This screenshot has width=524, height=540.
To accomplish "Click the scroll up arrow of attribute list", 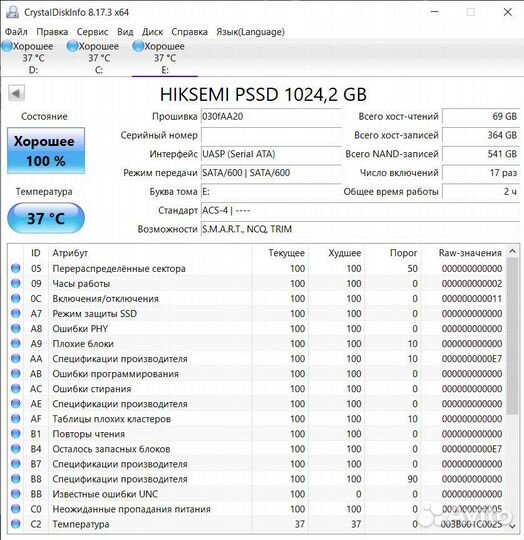I will pyautogui.click(x=512, y=251).
